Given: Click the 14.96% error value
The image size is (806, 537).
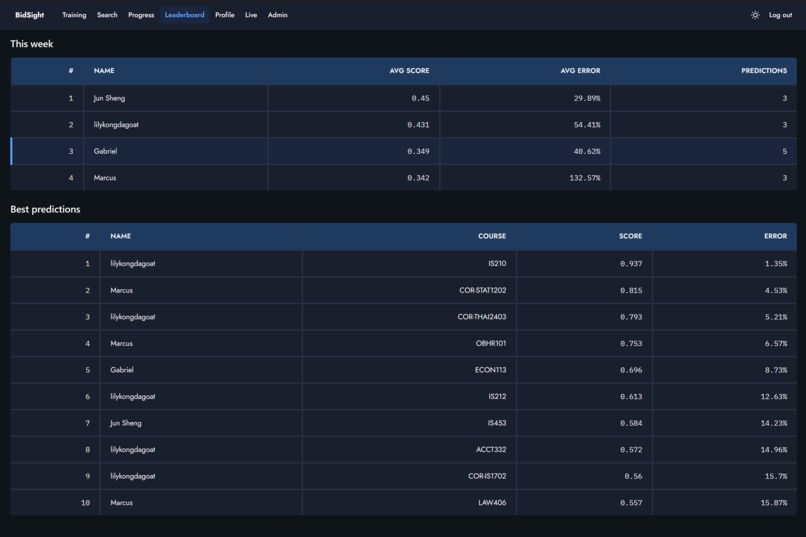Looking at the screenshot, I should (x=774, y=450).
